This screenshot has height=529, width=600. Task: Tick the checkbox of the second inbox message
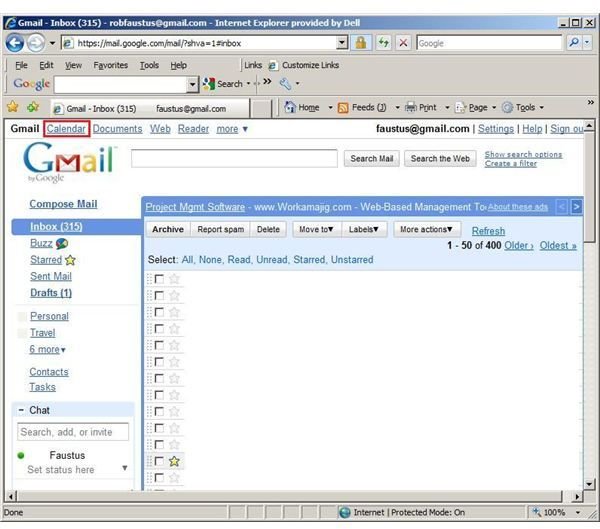[159, 296]
